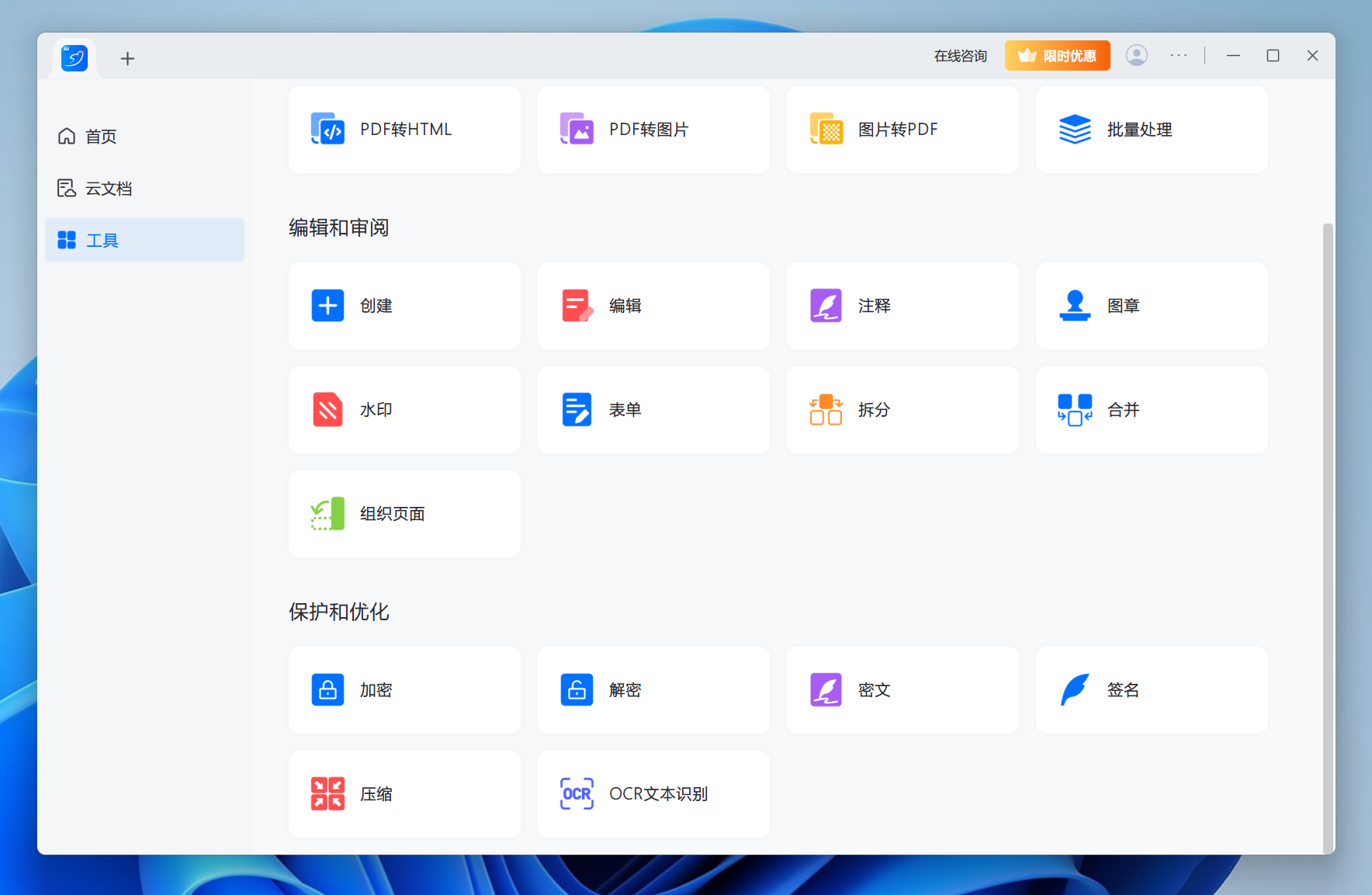Click the 限时优惠 promotion button

click(1058, 55)
